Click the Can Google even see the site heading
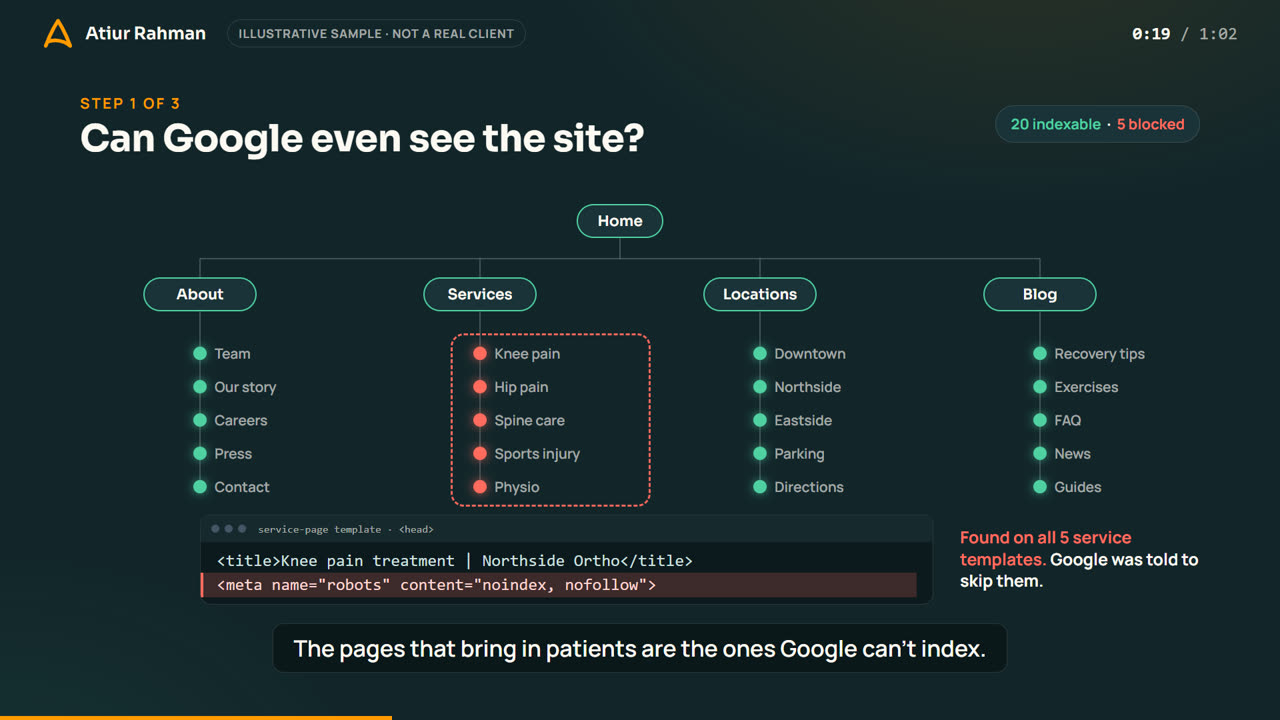This screenshot has height=720, width=1280. (x=362, y=139)
